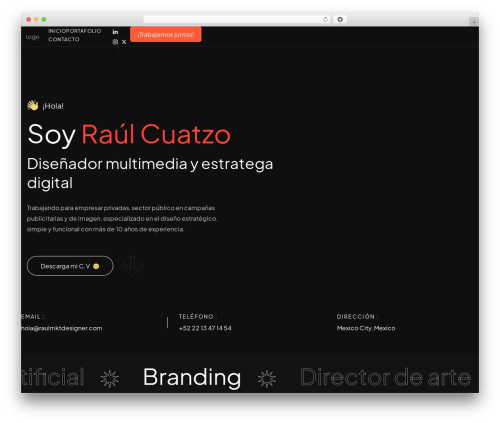Open the X (Twitter) profile icon
The image size is (500, 423).
[x=124, y=42]
